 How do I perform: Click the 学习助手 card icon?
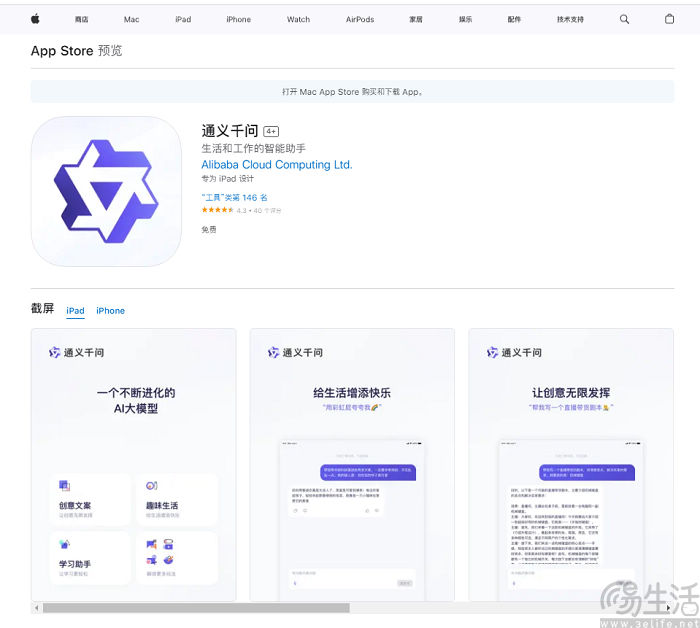64,544
